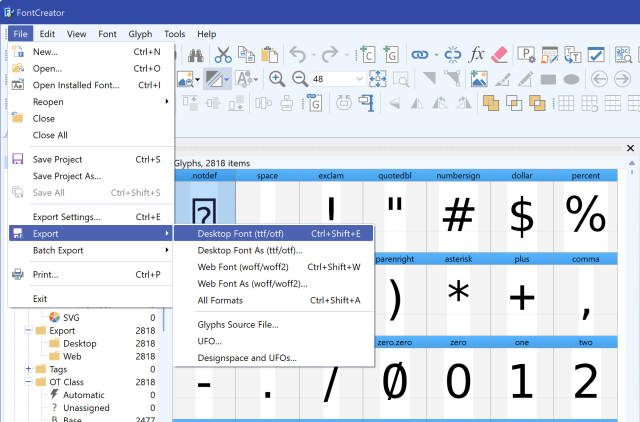This screenshot has height=422, width=640.
Task: Select Glyphs Source File... export option
Action: coord(273,324)
